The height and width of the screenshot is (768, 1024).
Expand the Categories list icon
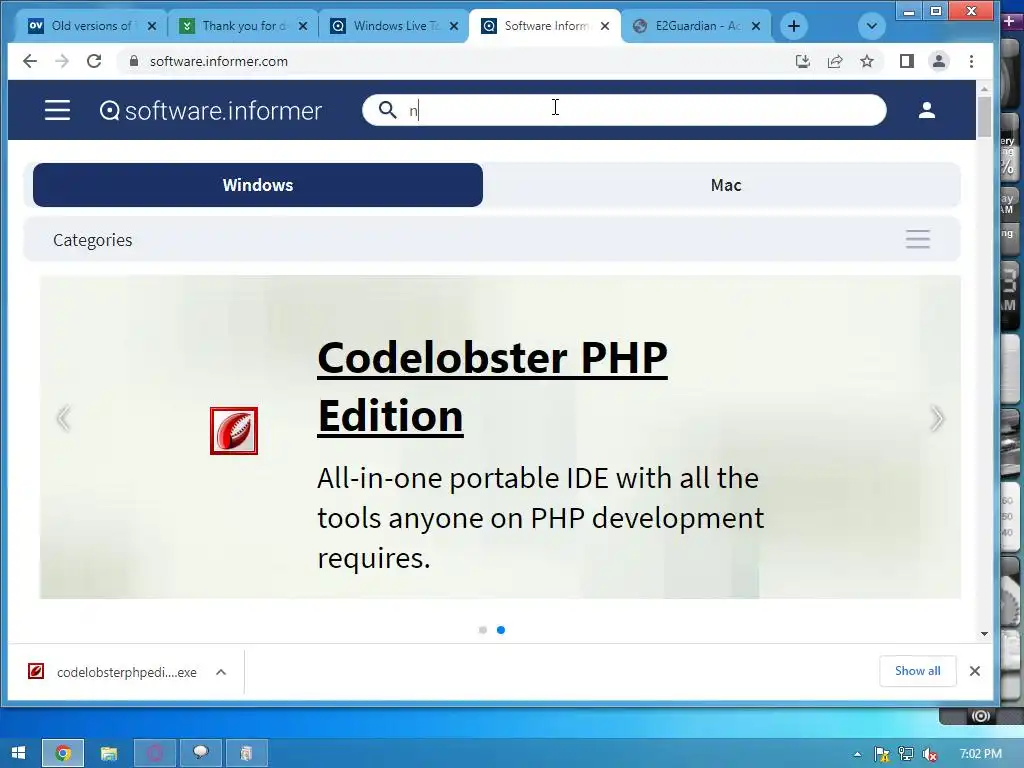click(918, 239)
